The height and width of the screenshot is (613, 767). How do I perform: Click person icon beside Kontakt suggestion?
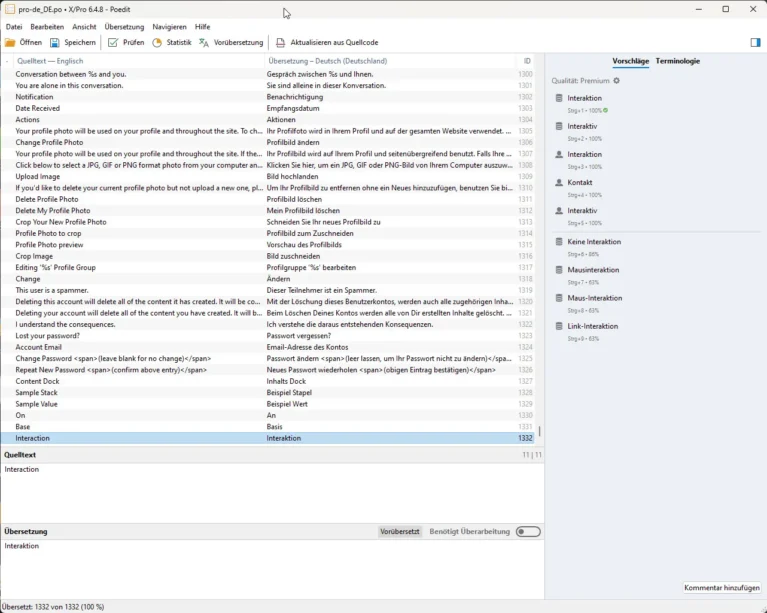click(x=559, y=182)
